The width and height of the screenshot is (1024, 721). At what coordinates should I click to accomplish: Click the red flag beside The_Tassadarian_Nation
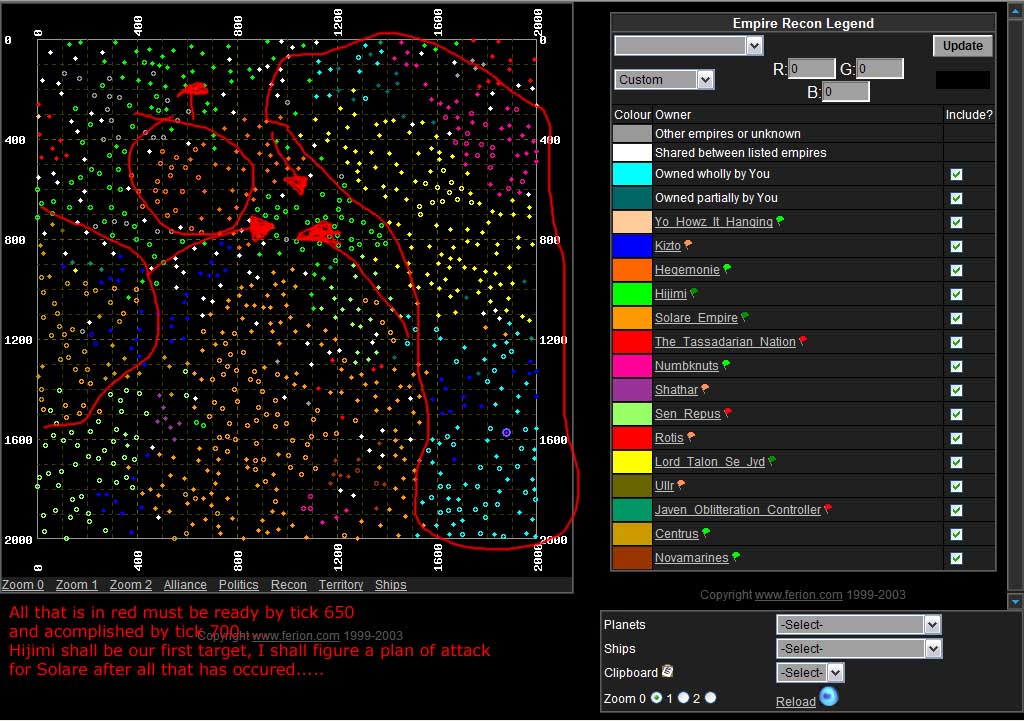coord(803,342)
